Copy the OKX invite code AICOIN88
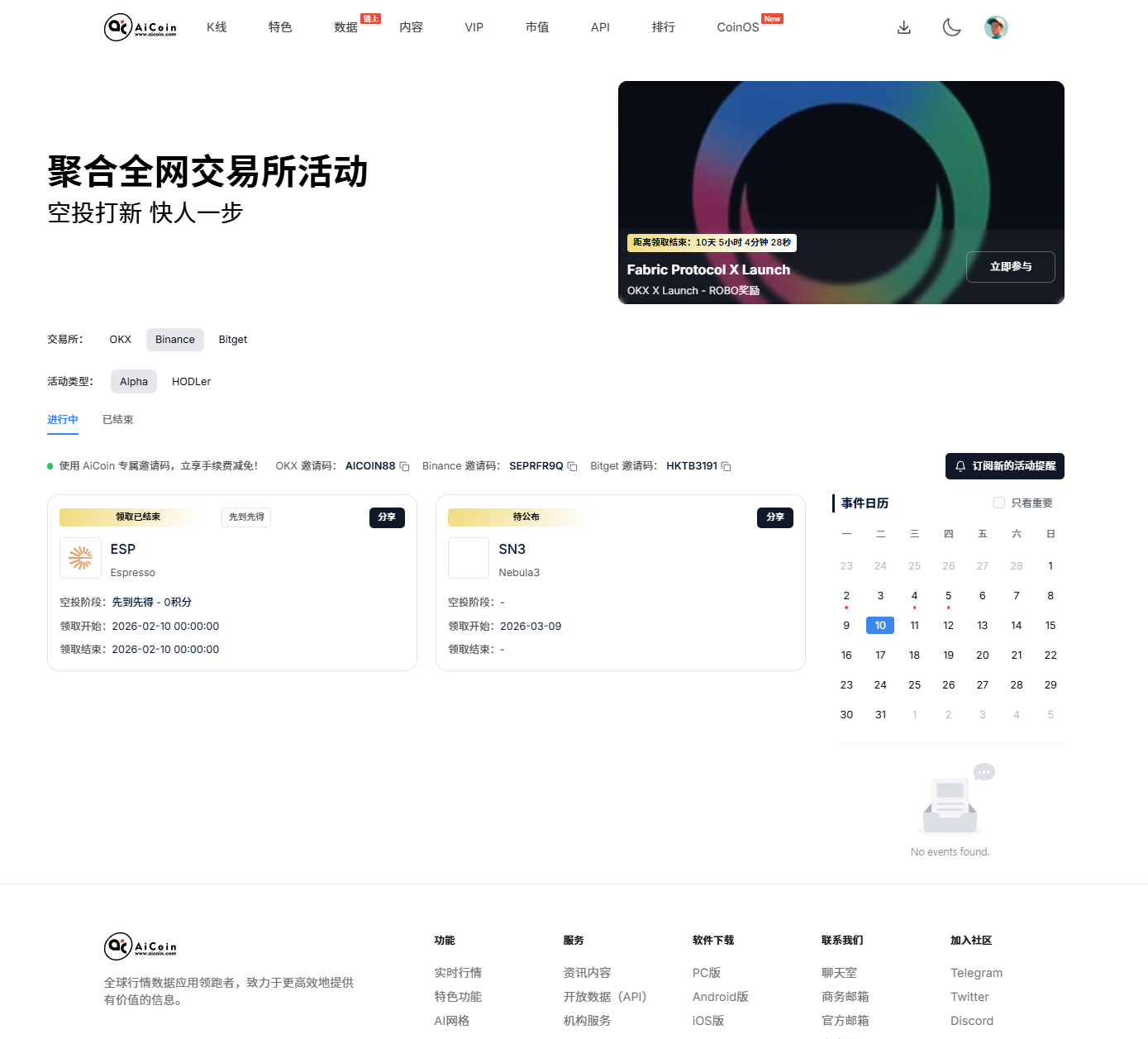 [404, 466]
